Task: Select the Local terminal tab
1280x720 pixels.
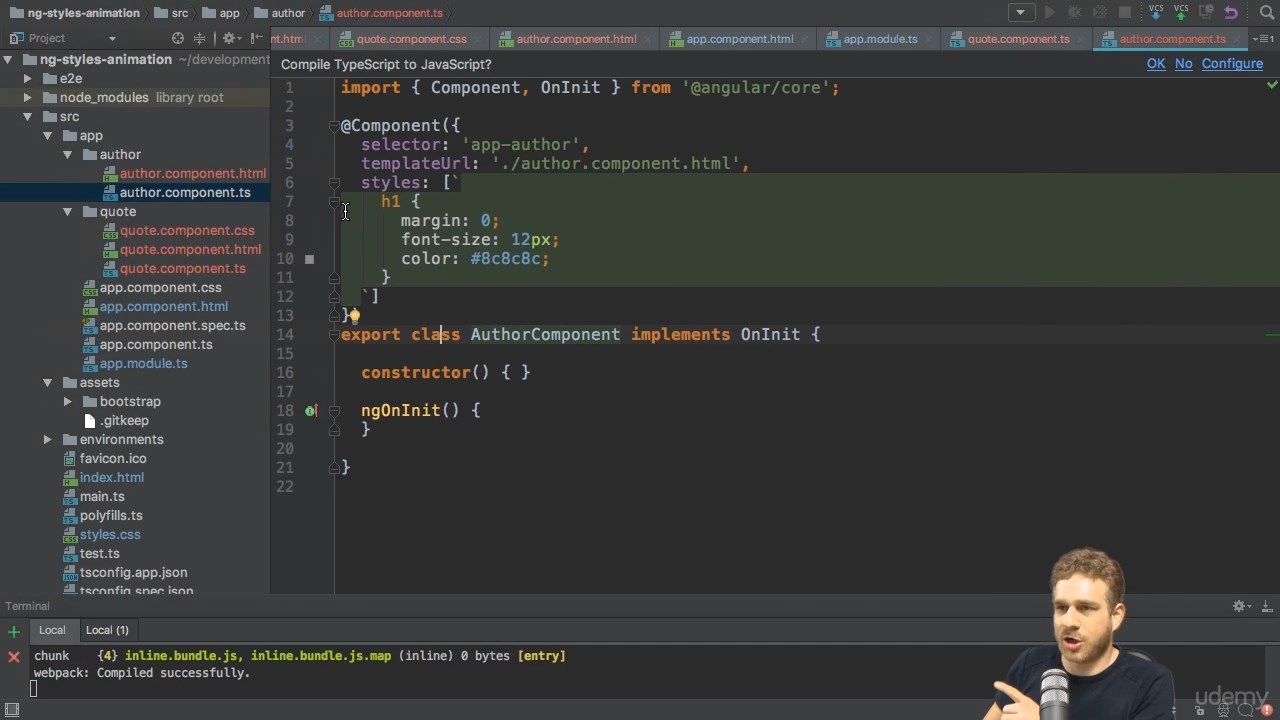Action: (52, 630)
